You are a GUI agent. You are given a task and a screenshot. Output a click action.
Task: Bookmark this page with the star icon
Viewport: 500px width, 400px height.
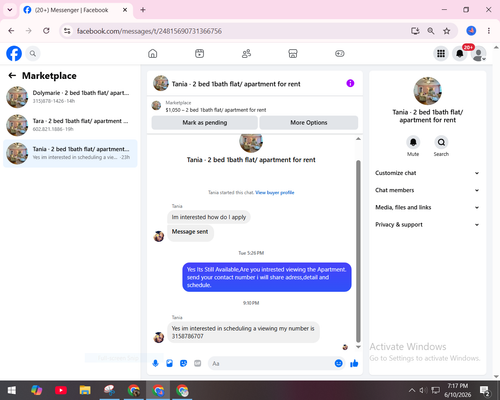click(x=447, y=31)
